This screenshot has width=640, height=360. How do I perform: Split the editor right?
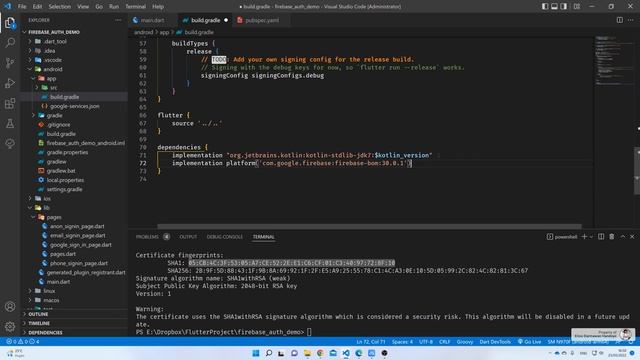(x=620, y=20)
